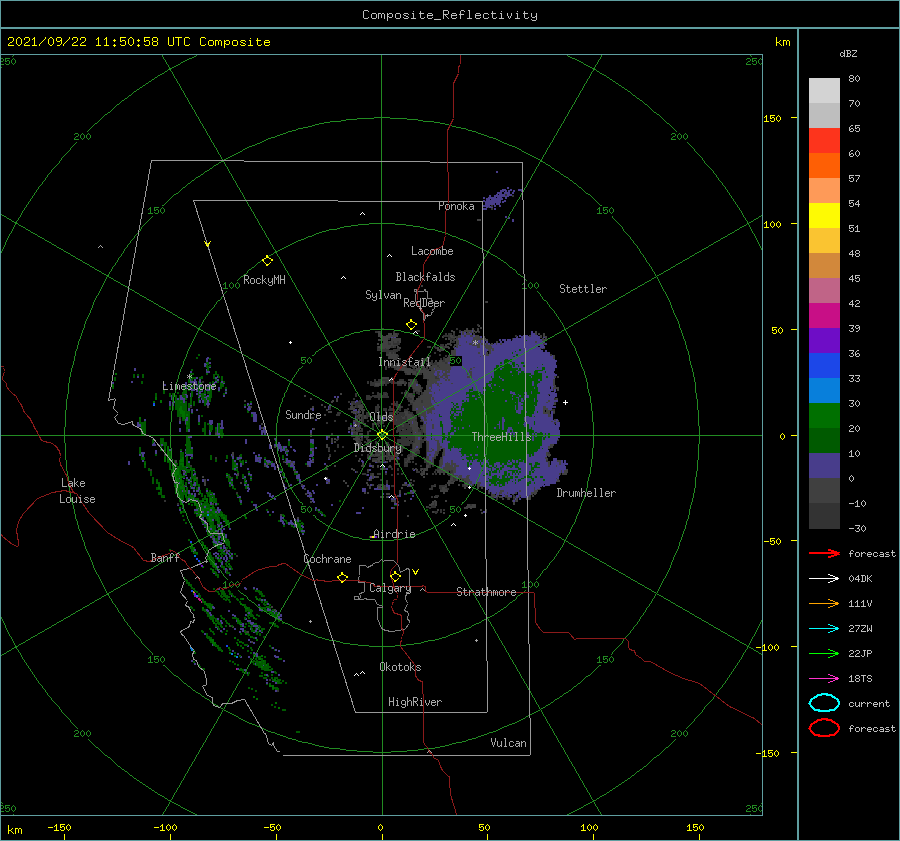Click the yellow diamond marker above Calgary
This screenshot has width=900, height=841.
coord(395,576)
